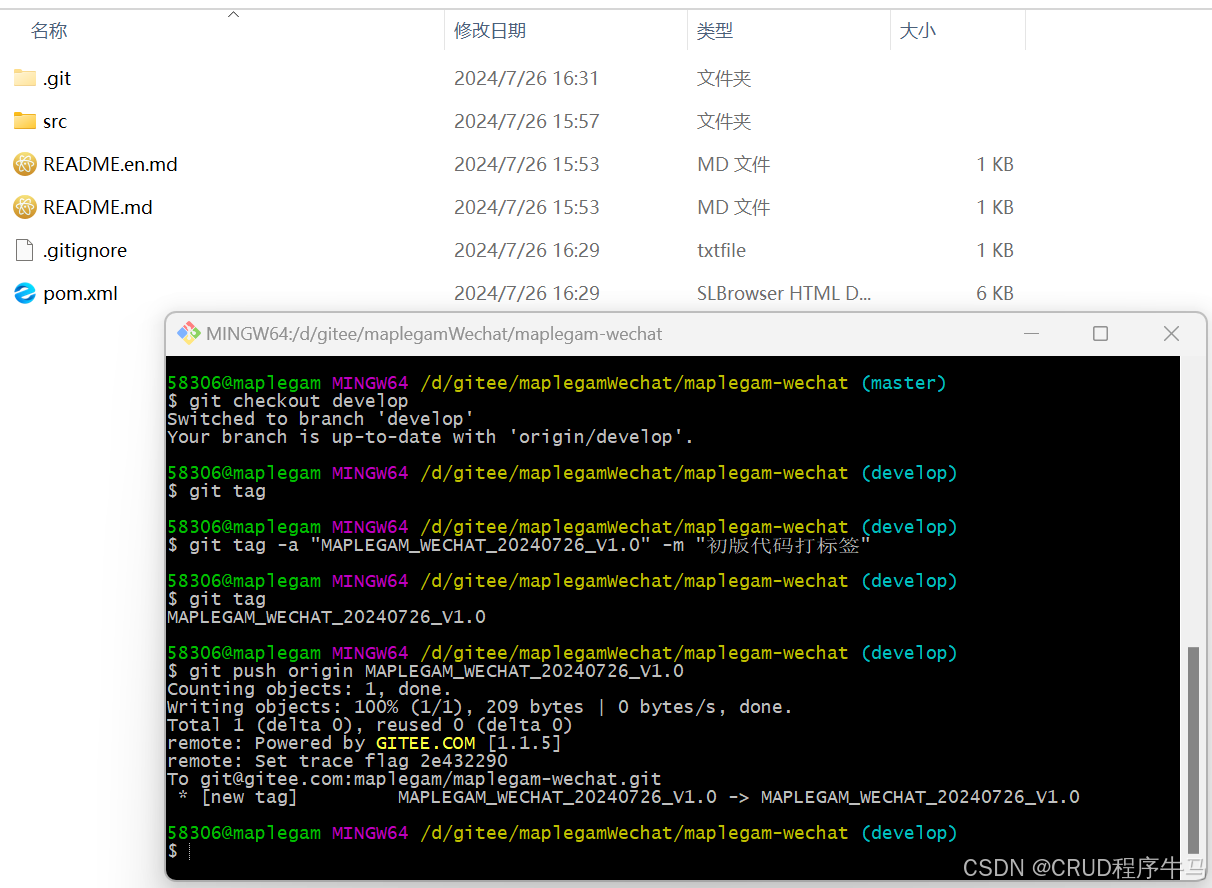
Task: Close the MINGW64 terminal window
Action: point(1171,334)
